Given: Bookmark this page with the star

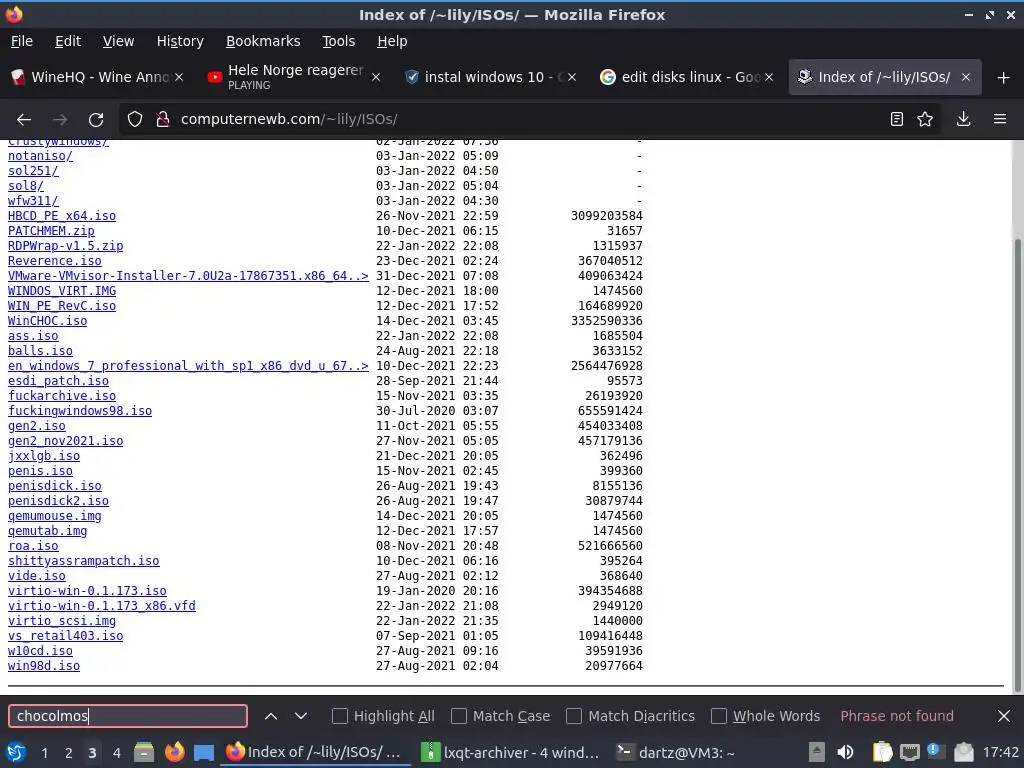Looking at the screenshot, I should [x=925, y=119].
